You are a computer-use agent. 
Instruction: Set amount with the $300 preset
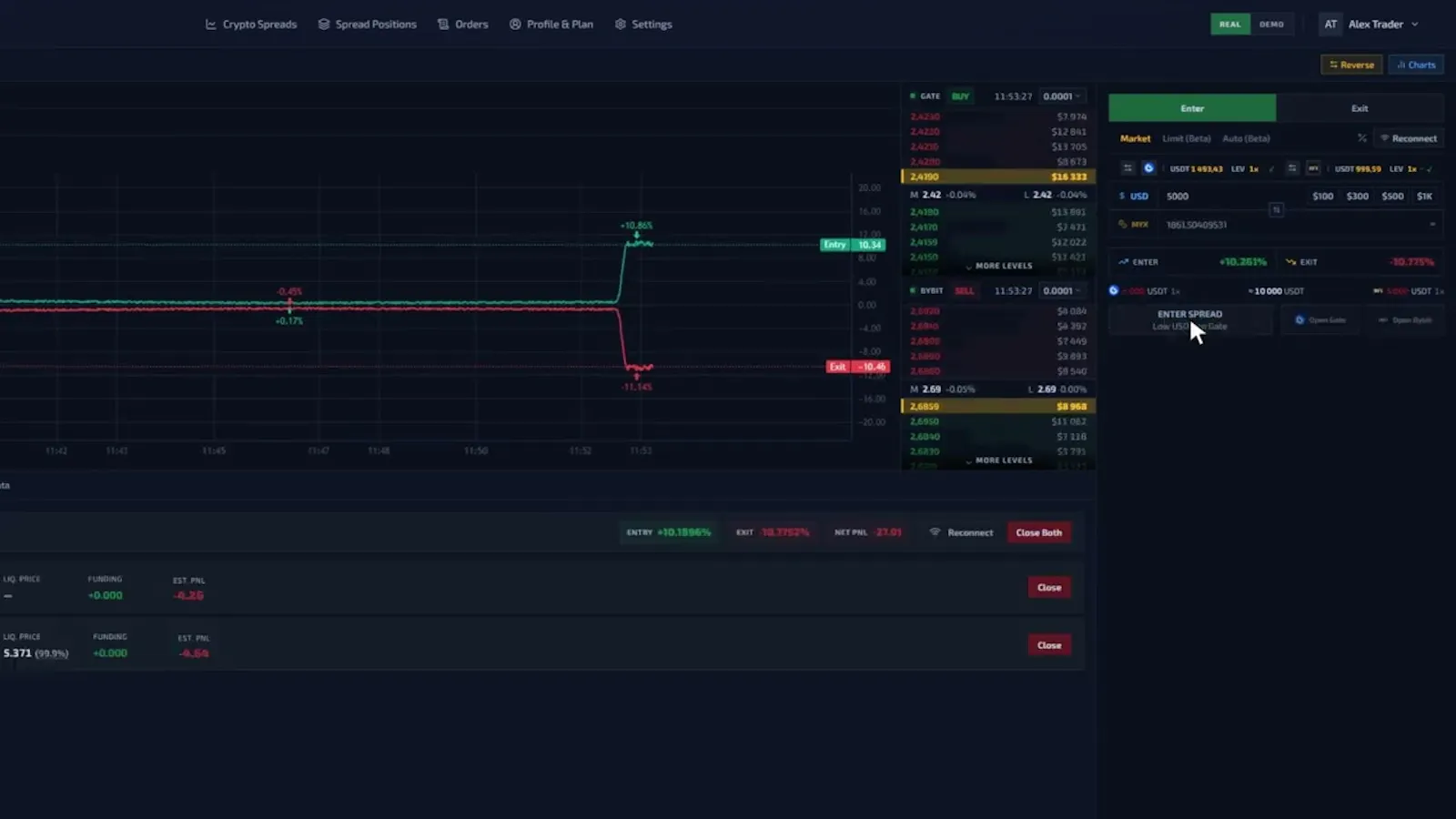point(1358,197)
